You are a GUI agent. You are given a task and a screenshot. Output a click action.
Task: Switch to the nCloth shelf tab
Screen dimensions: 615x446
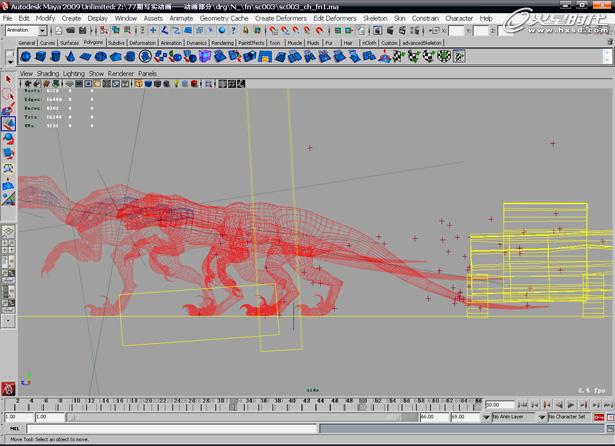368,42
